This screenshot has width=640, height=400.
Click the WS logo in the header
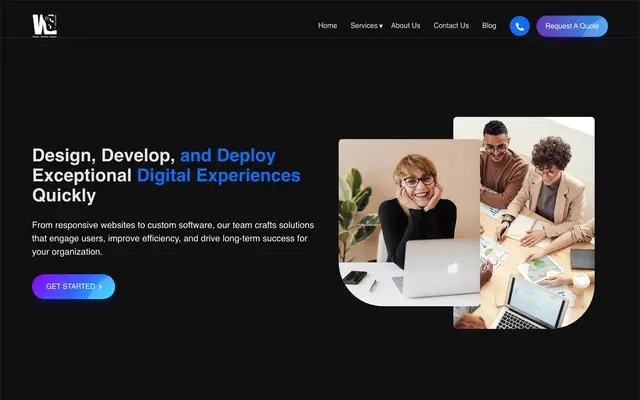45,25
